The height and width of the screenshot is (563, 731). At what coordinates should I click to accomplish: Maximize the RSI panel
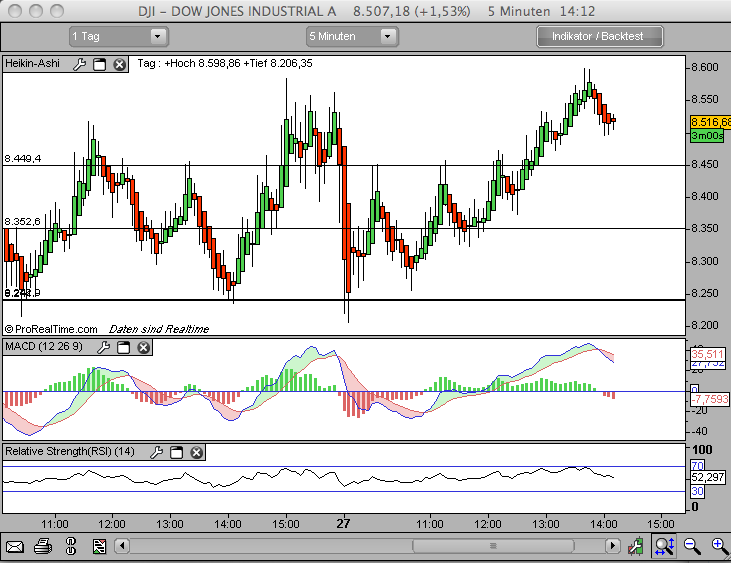[x=177, y=452]
